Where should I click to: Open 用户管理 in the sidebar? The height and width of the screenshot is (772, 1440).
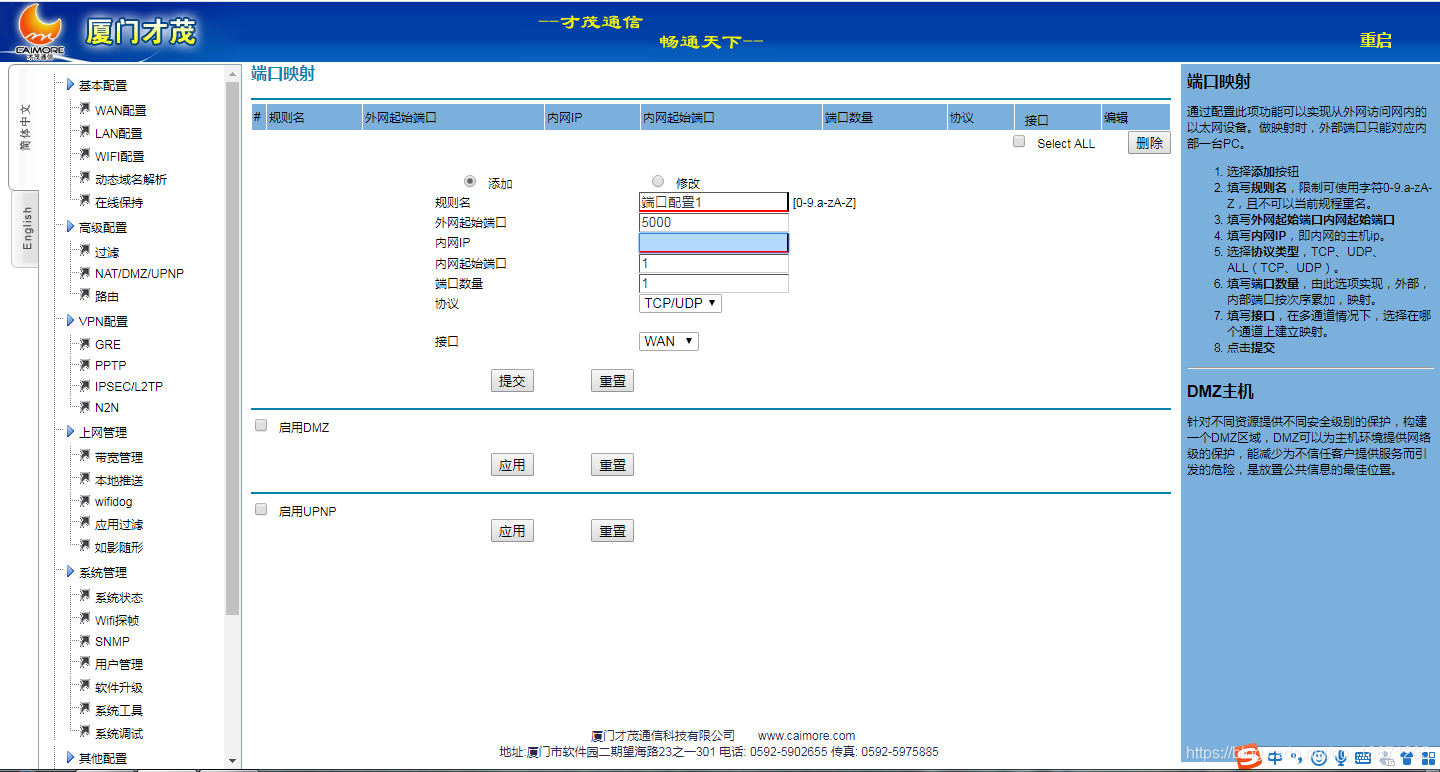click(x=119, y=664)
